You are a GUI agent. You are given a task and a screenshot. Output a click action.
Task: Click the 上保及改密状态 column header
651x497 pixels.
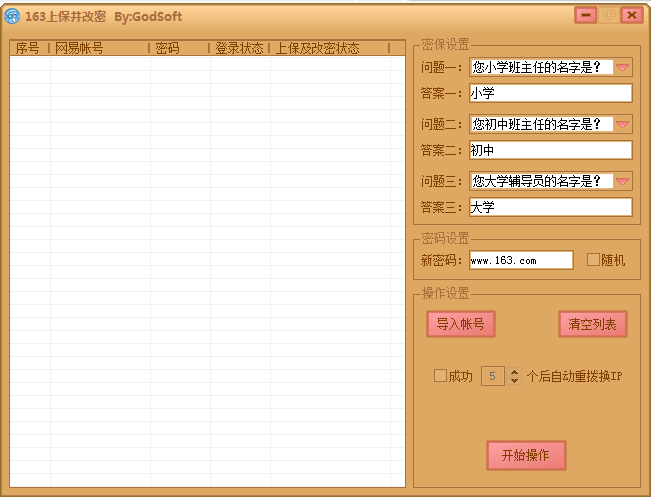pos(330,48)
